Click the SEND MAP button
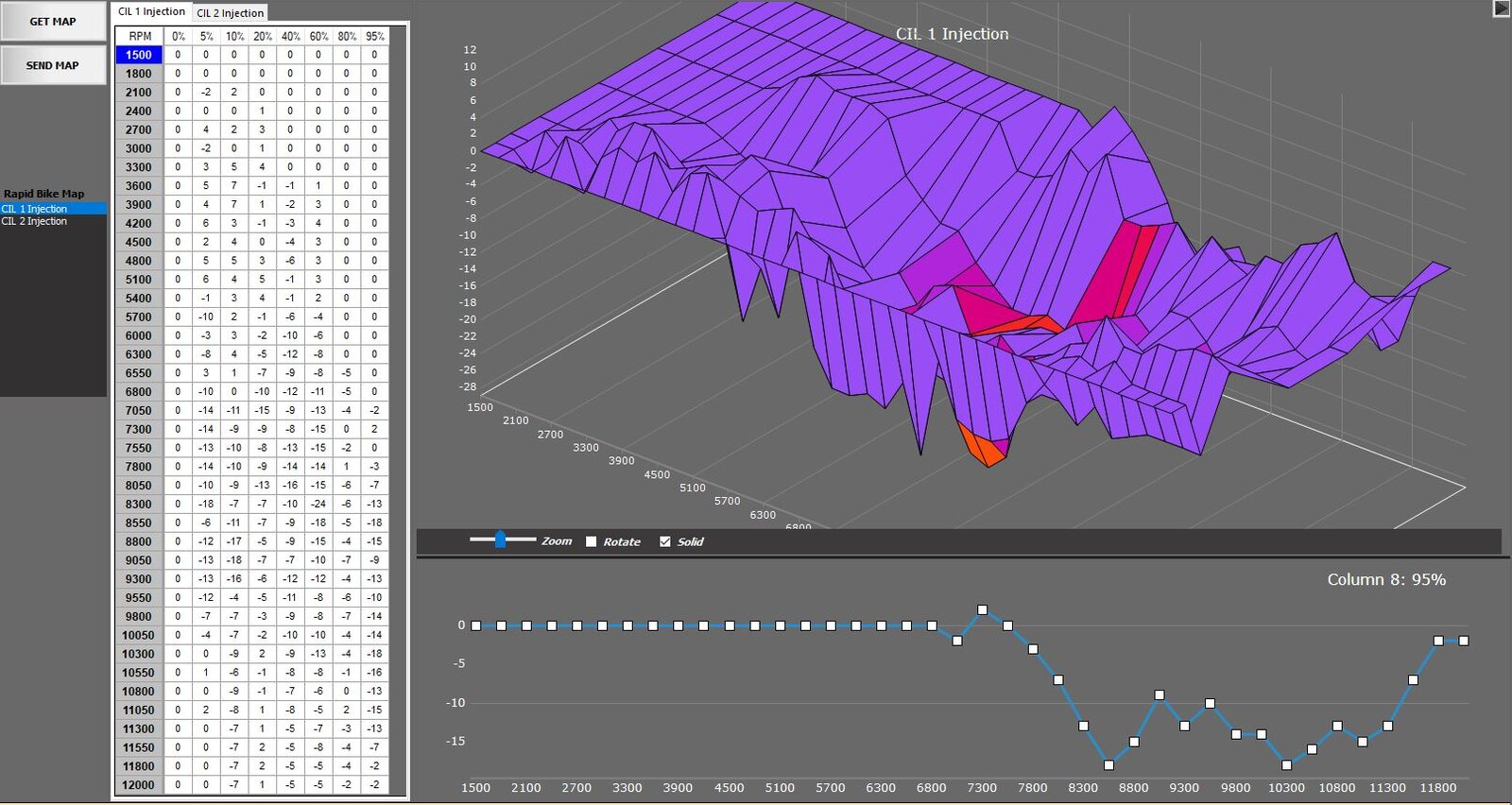The width and height of the screenshot is (1512, 805). coord(53,65)
